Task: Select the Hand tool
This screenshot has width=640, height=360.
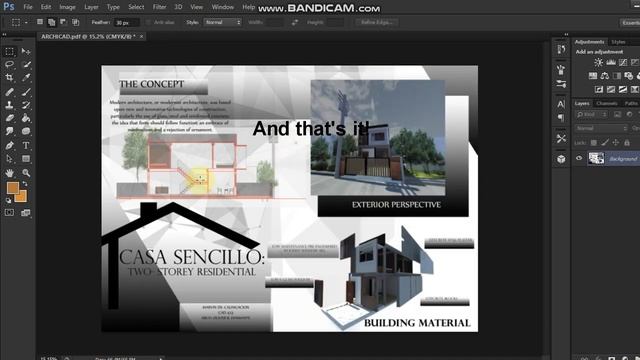Action: (x=9, y=173)
